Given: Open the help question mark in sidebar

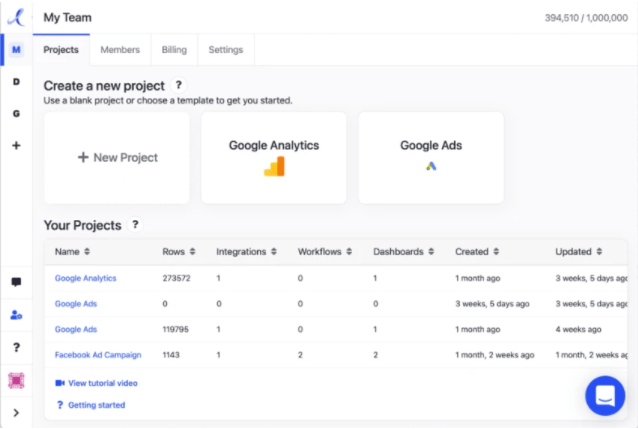Looking at the screenshot, I should click(x=16, y=347).
